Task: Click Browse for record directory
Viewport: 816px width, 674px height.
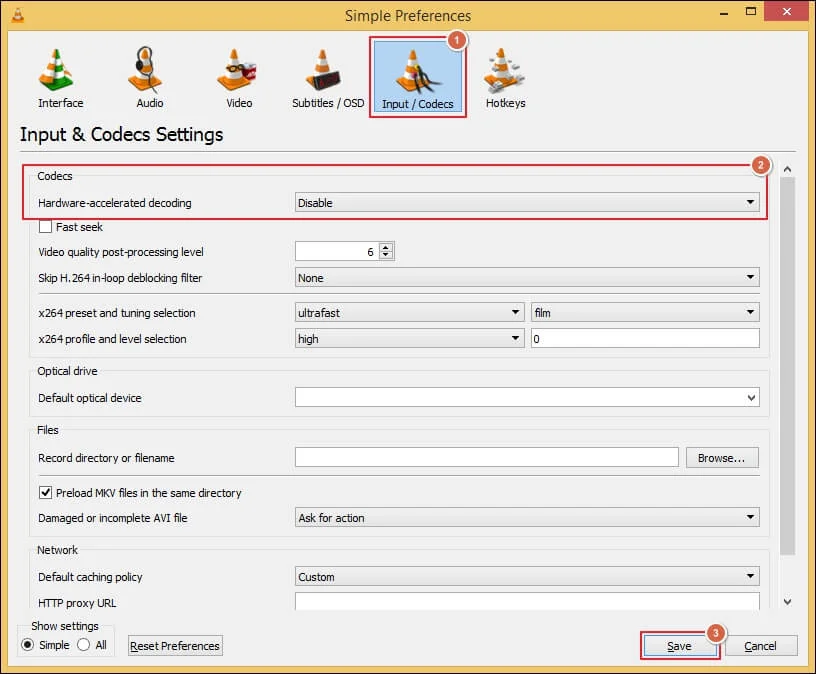Action: 721,458
